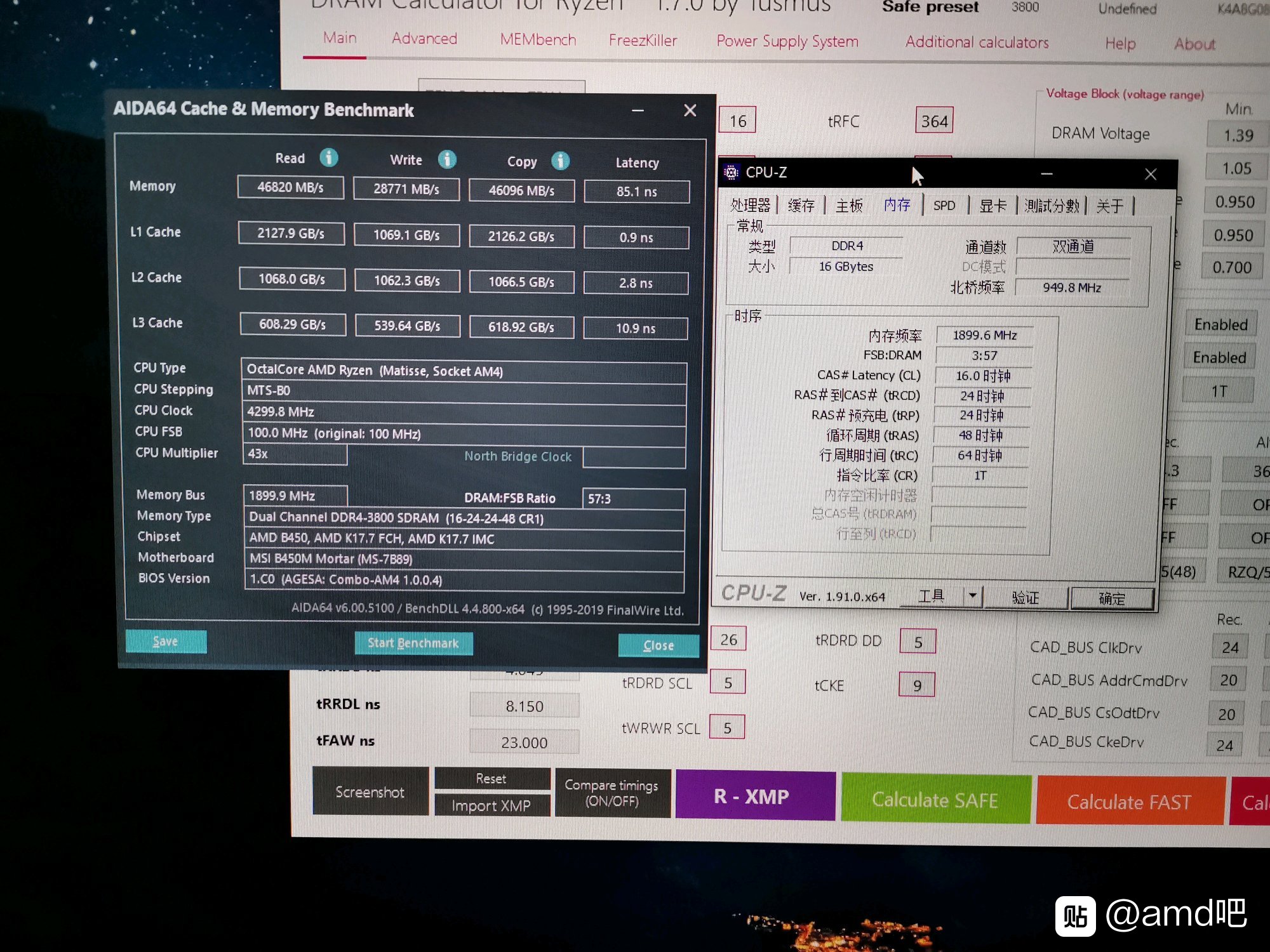Minimize the CPU-Z window
Viewport: 1270px width, 952px height.
point(1046,174)
